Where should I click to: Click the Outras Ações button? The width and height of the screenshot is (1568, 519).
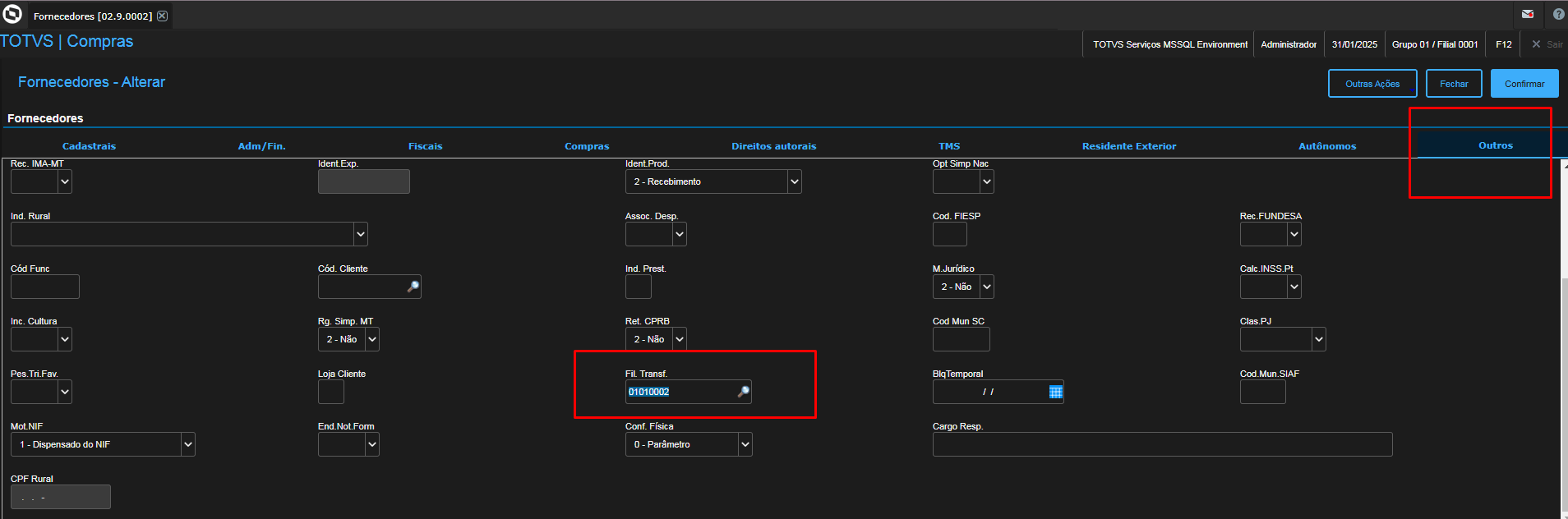click(x=1372, y=84)
